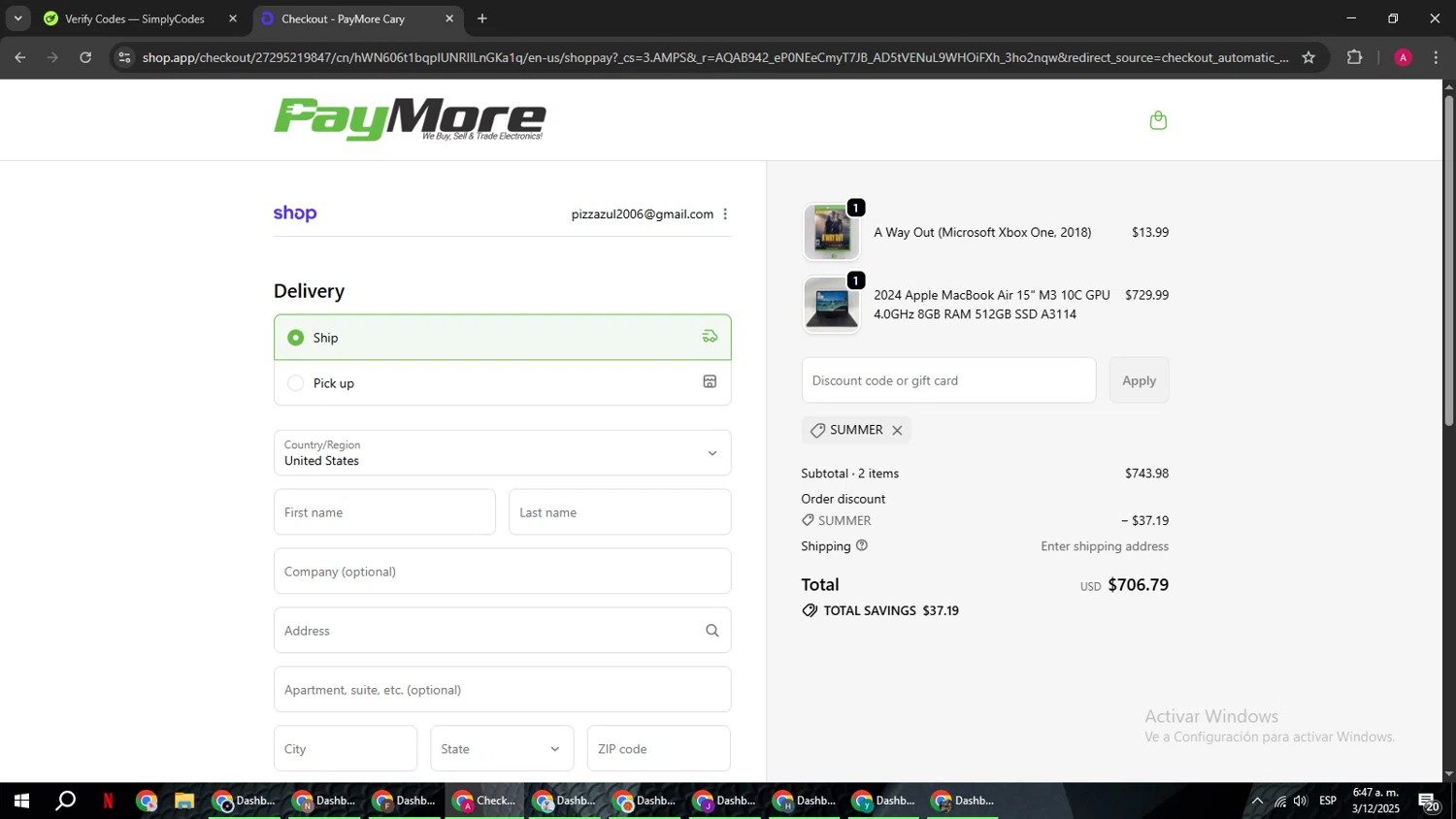1456x819 pixels.
Task: Open the Chrome profile avatar
Action: 1403,57
